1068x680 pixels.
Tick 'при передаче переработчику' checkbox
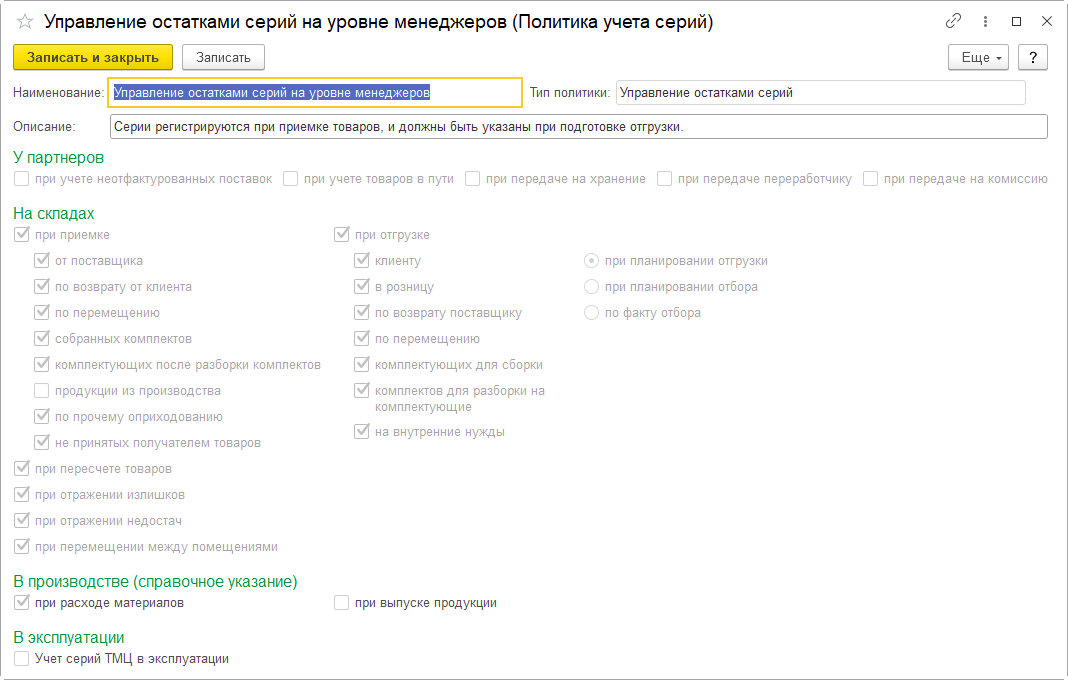(665, 179)
